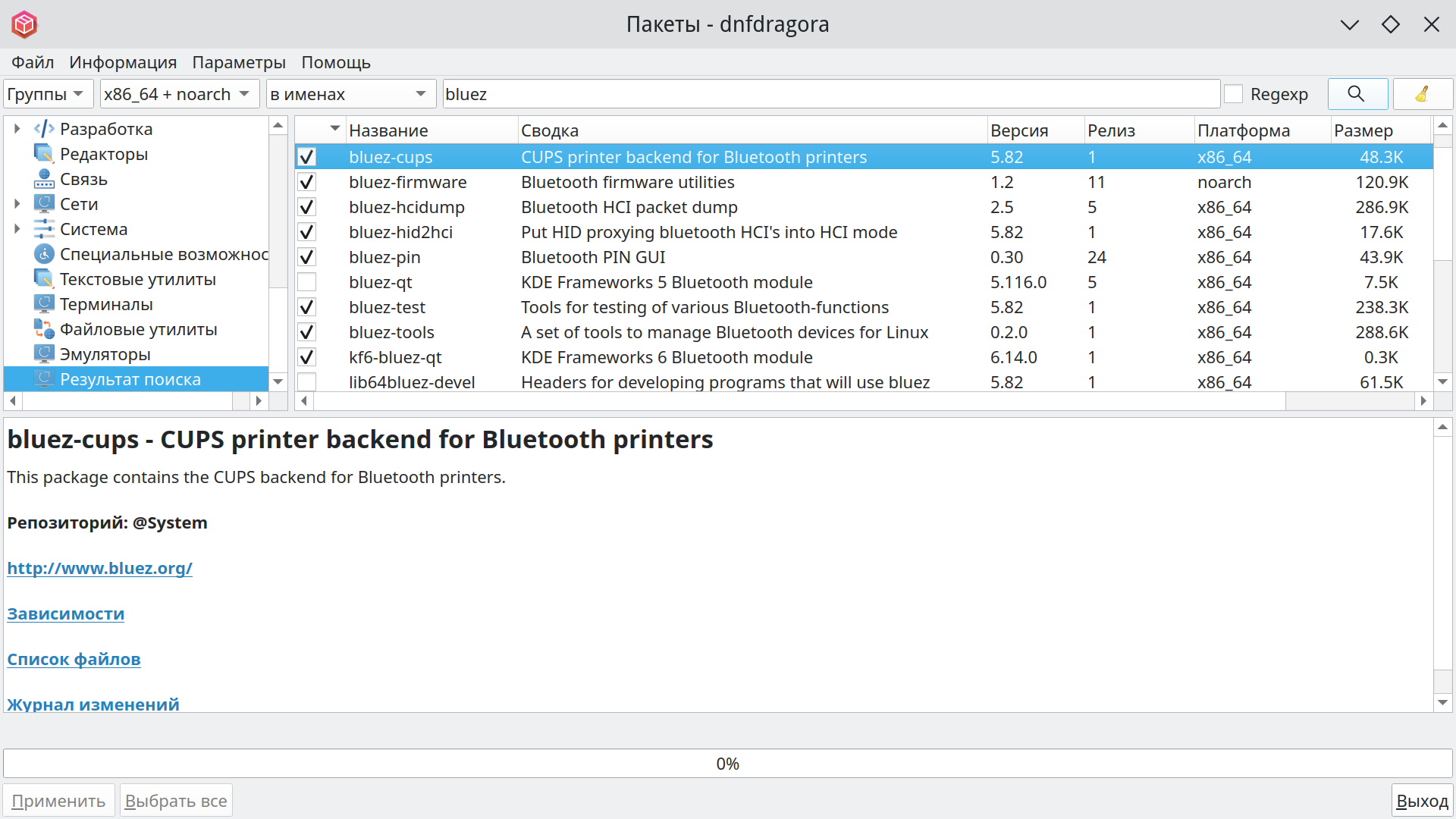Uncheck the bluez-firmware package checkbox

tap(306, 182)
